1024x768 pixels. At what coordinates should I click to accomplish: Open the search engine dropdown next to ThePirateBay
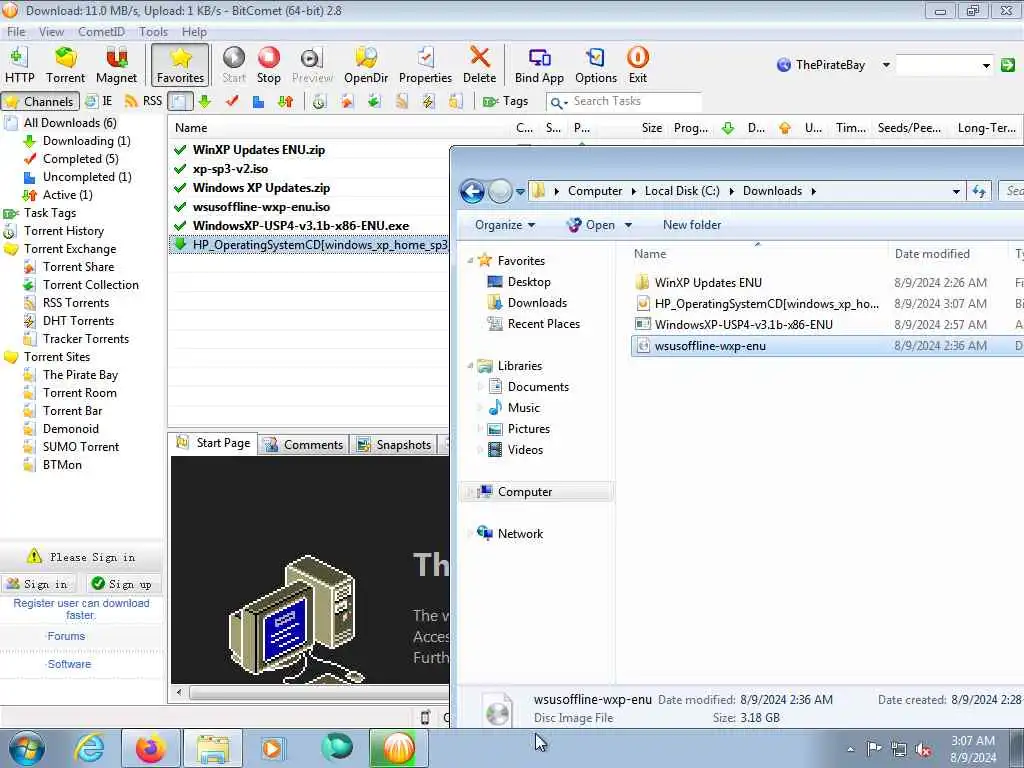coord(886,65)
